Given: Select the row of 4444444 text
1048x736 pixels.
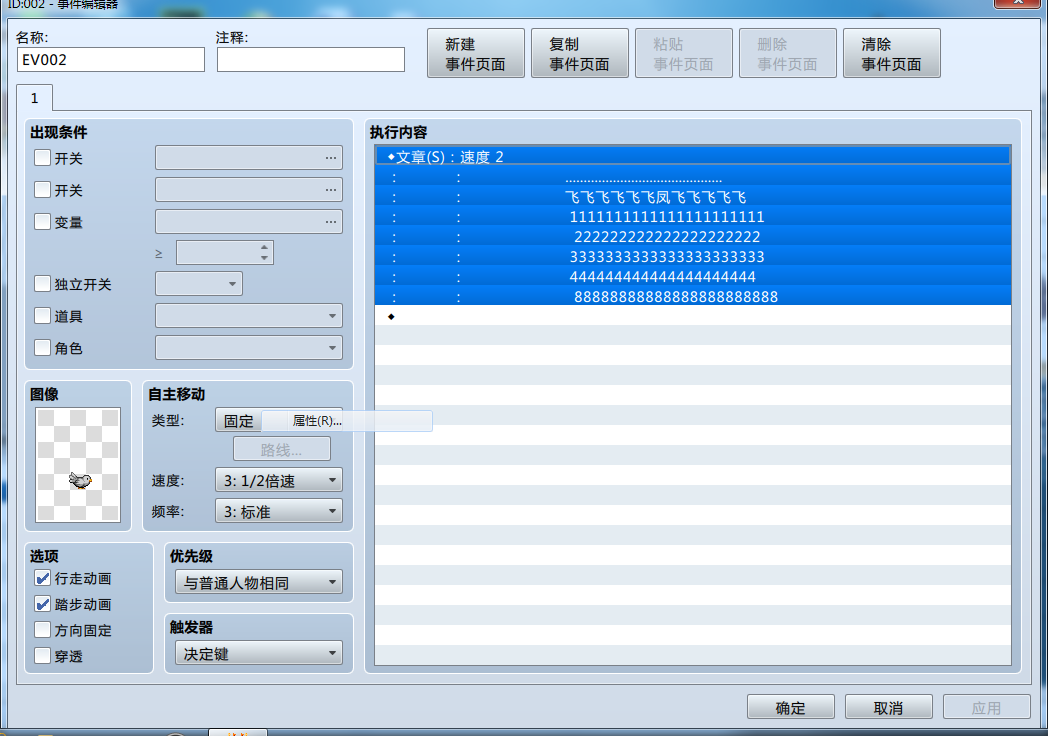Looking at the screenshot, I should pos(692,276).
